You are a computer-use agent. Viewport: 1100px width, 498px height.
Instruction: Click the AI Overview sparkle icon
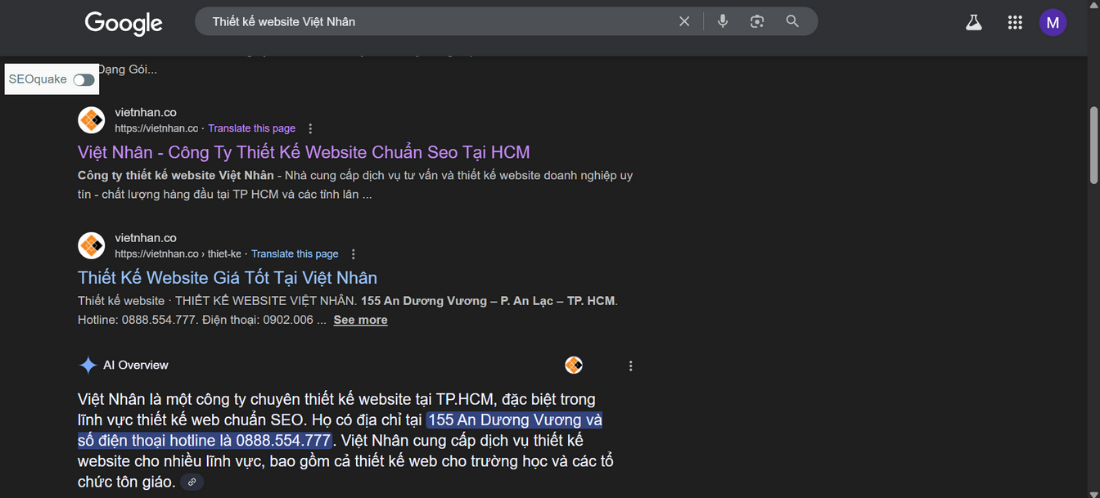(88, 365)
